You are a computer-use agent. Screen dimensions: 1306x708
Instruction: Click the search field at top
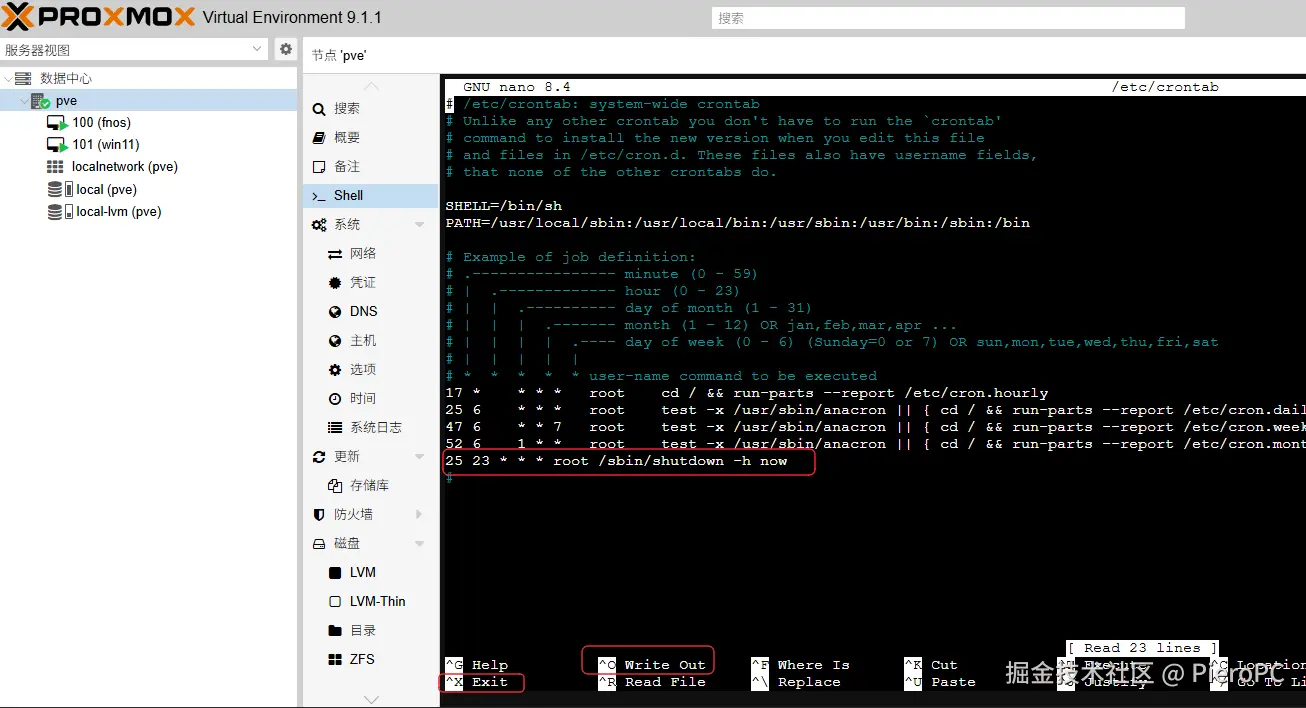tap(948, 18)
